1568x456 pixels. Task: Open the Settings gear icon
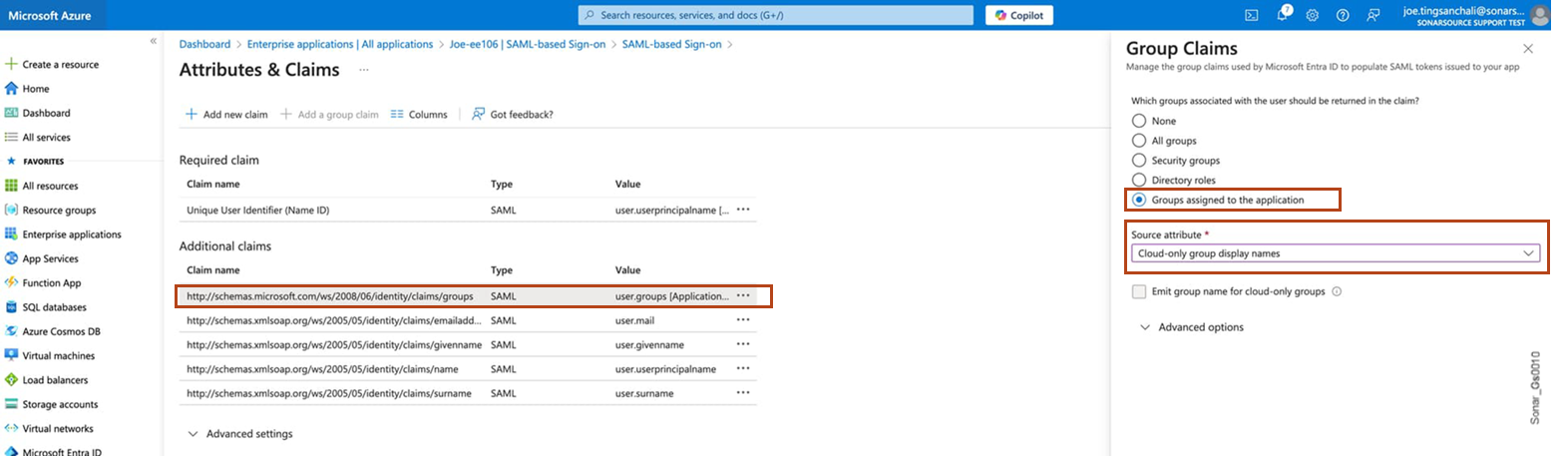pyautogui.click(x=1313, y=15)
